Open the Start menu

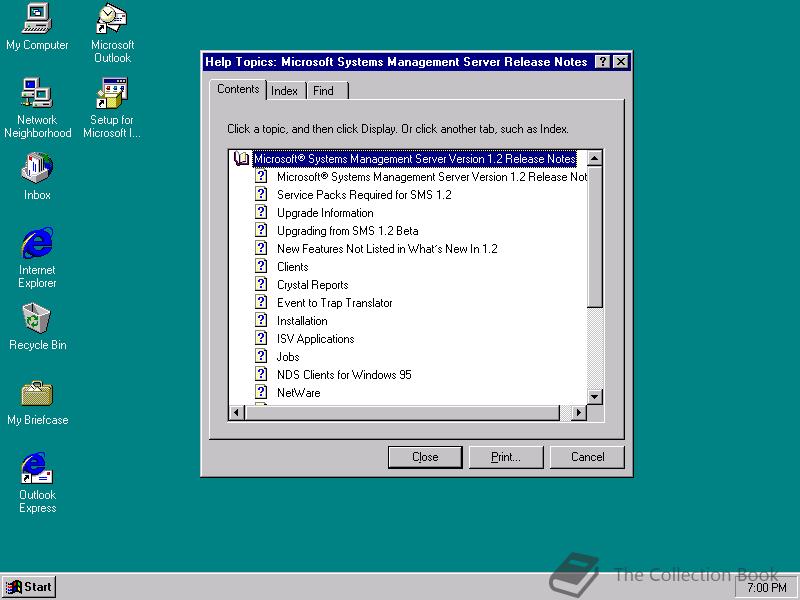[x=29, y=587]
